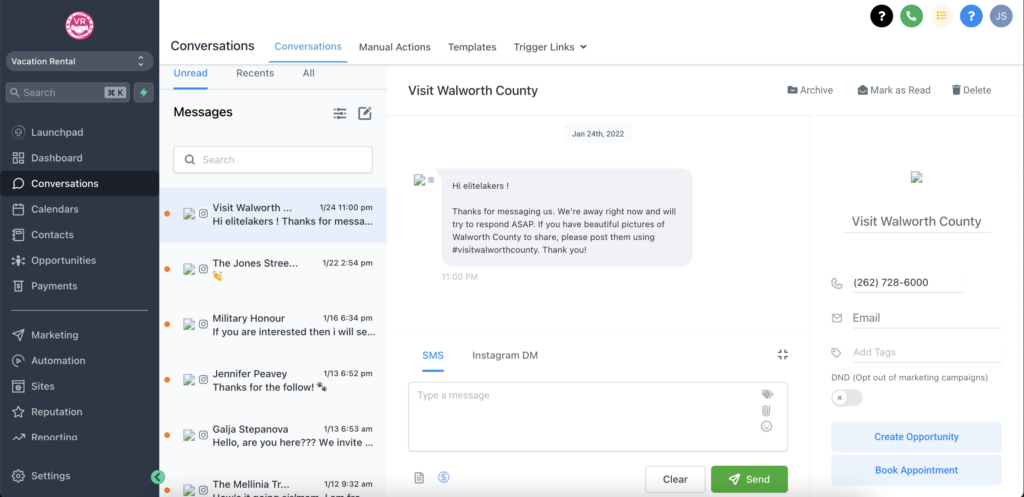Click the dollar payment request icon

click(443, 477)
